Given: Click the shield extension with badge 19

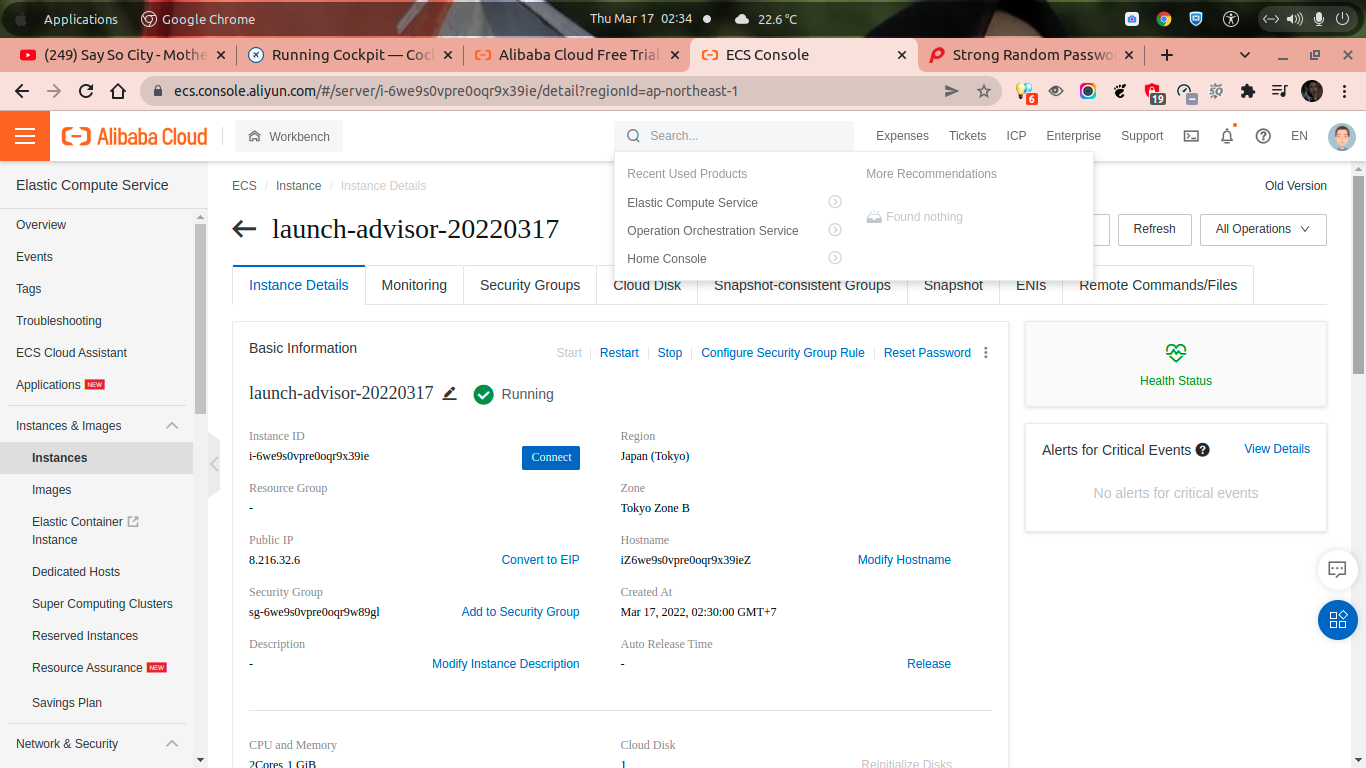Looking at the screenshot, I should coord(1153,92).
